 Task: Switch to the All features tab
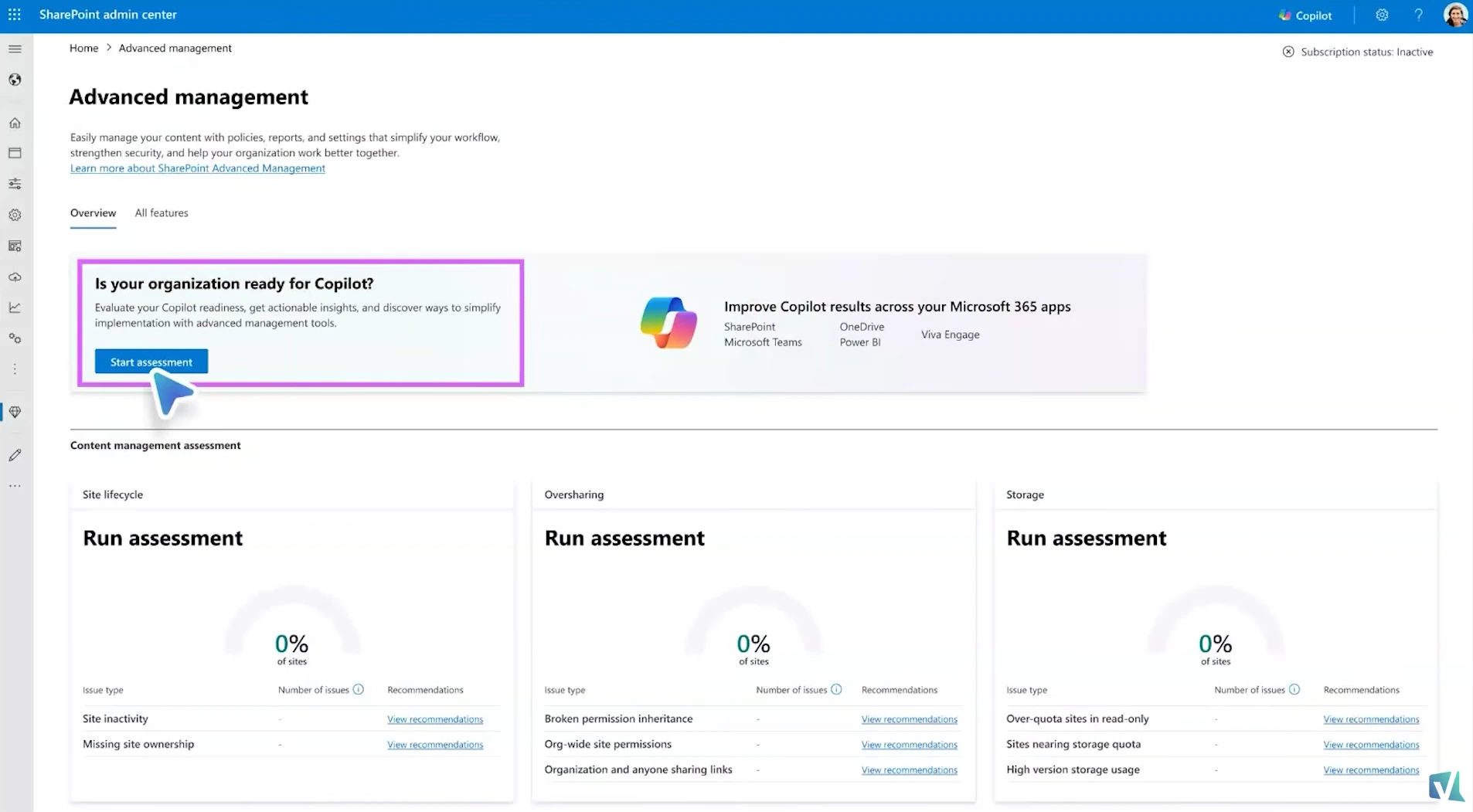coord(162,213)
